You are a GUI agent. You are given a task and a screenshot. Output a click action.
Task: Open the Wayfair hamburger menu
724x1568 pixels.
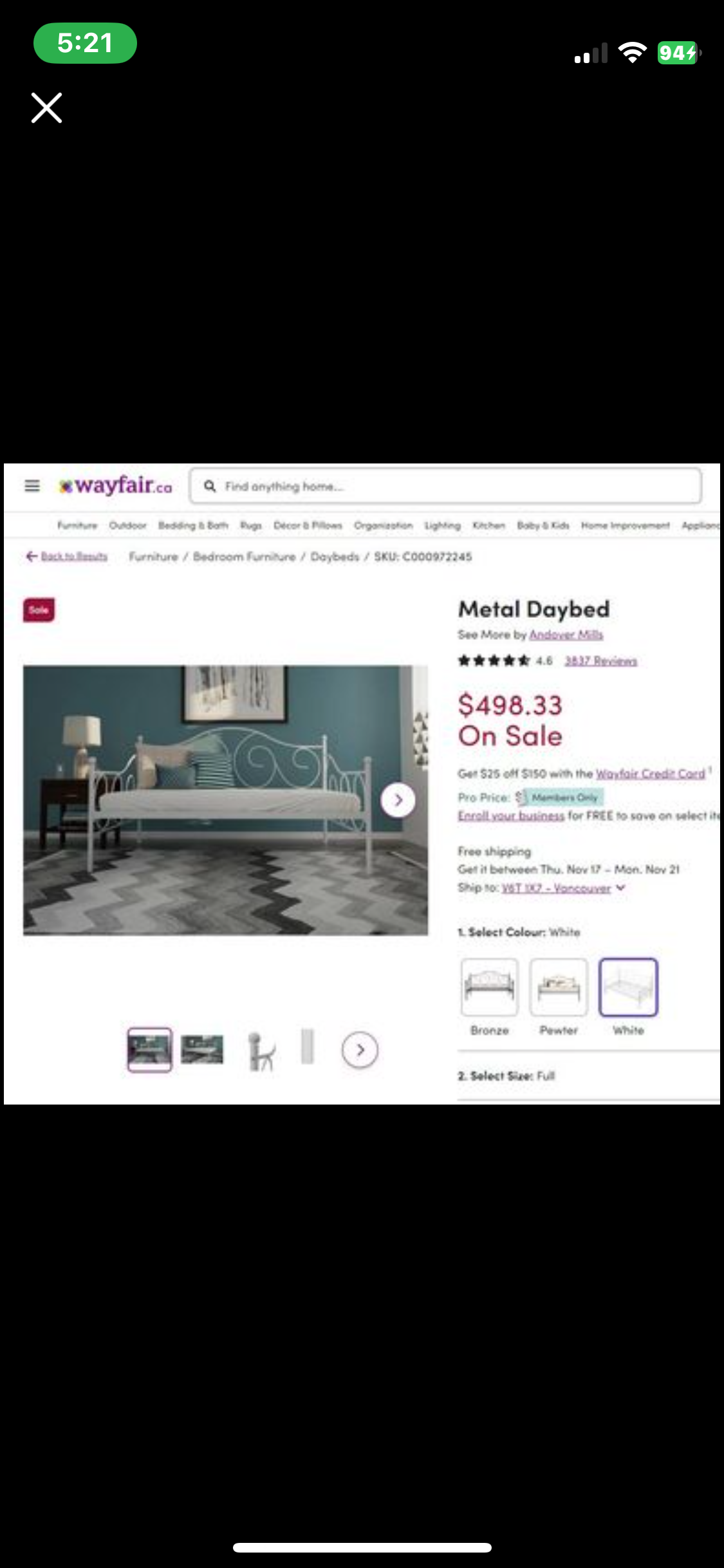pos(32,486)
